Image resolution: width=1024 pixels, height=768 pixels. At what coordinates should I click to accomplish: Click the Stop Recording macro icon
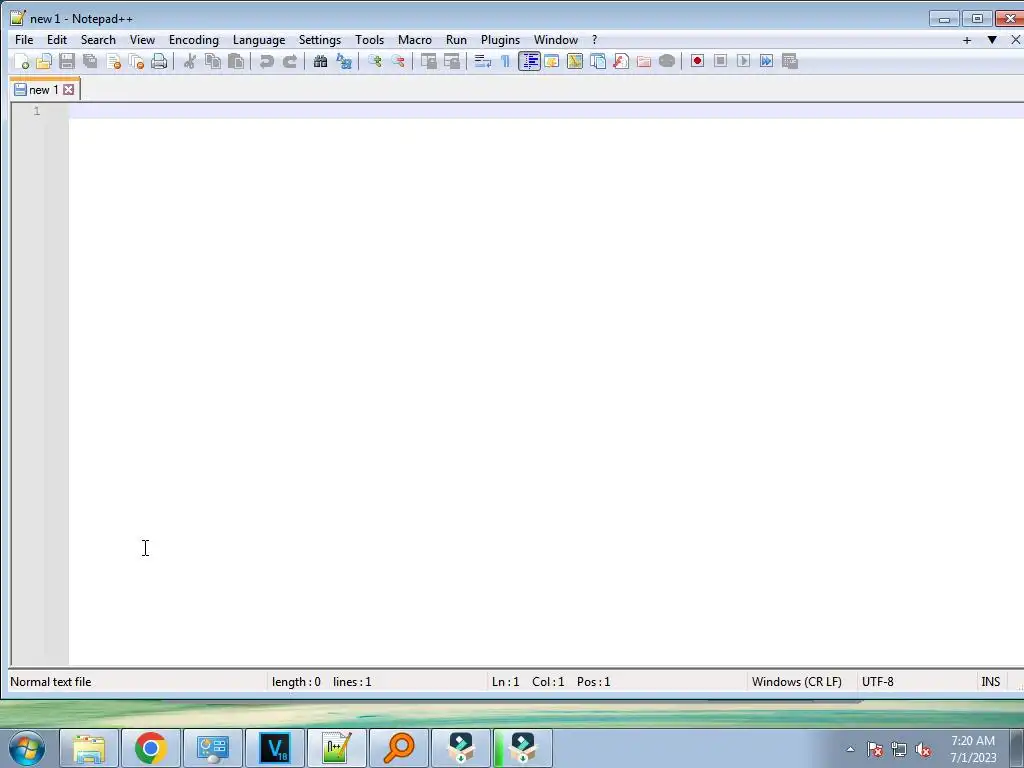(x=720, y=61)
